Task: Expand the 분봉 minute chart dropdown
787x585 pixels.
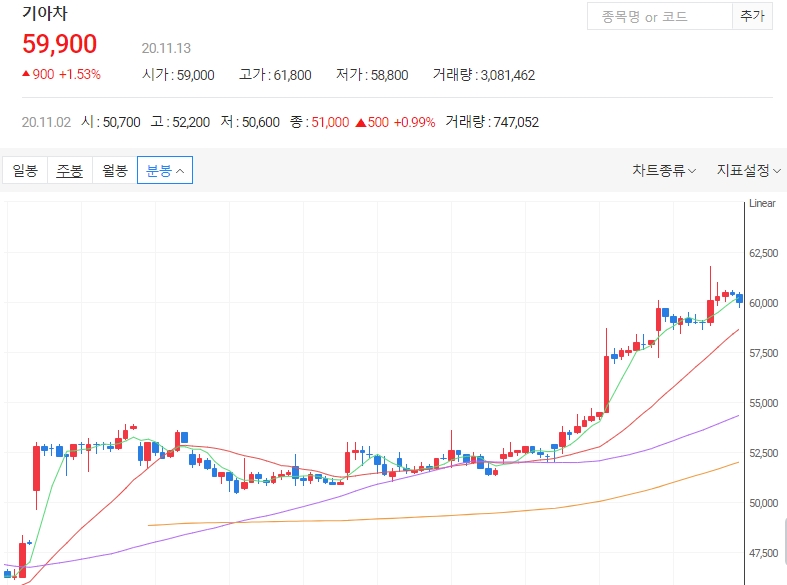Action: coord(165,171)
